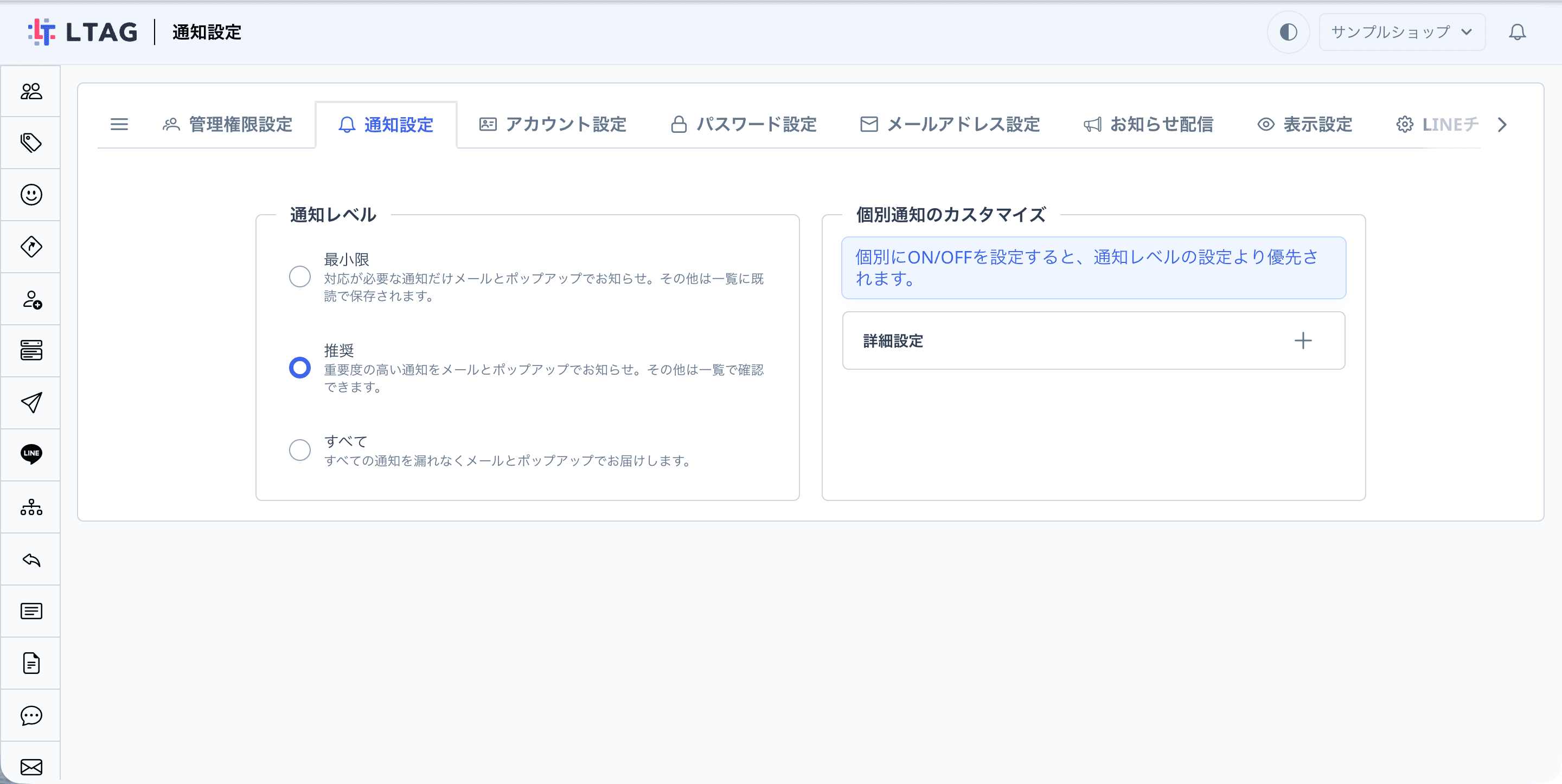Switch to パスワード設定 tab
Viewport: 1562px width, 784px height.
tap(744, 124)
